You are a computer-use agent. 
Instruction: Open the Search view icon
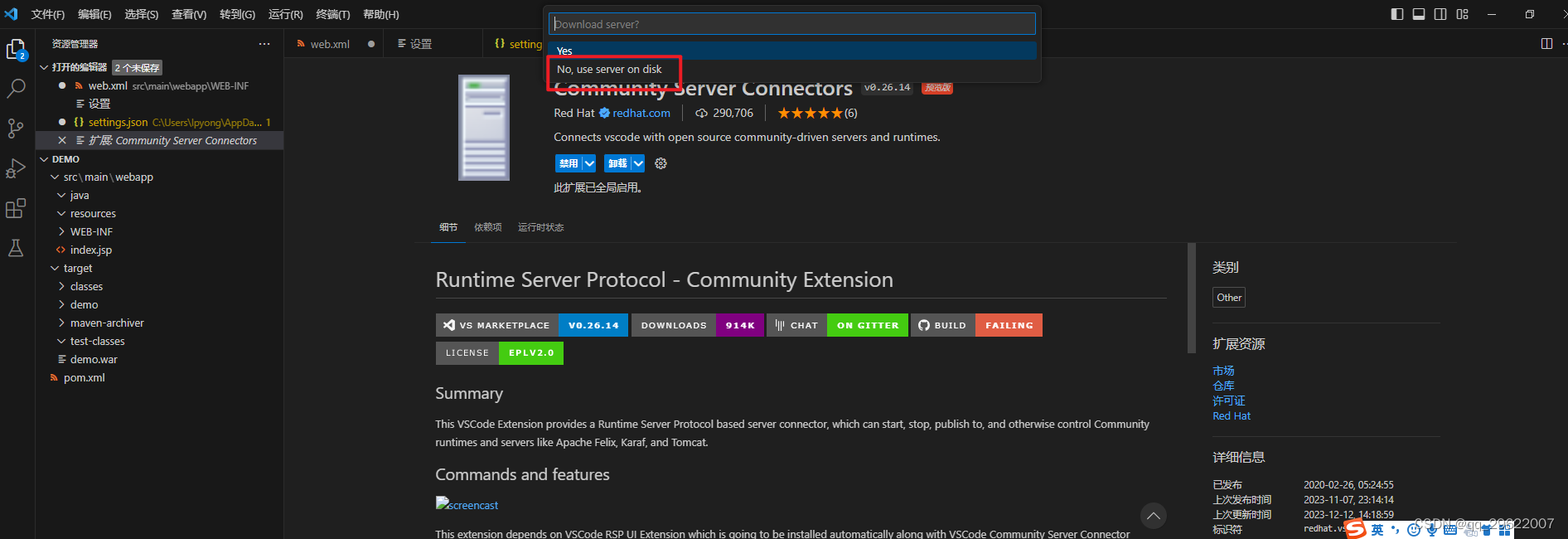[16, 89]
